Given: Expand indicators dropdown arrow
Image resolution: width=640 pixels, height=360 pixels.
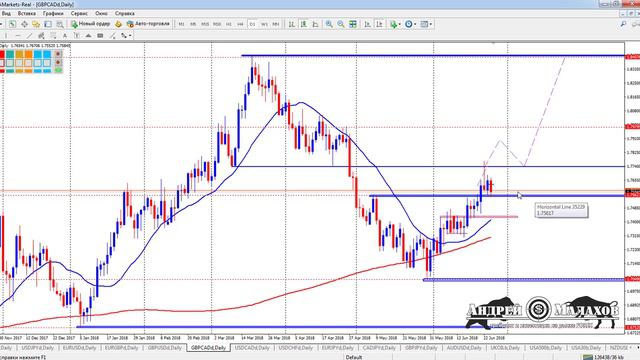Looking at the screenshot, I should (399, 24).
